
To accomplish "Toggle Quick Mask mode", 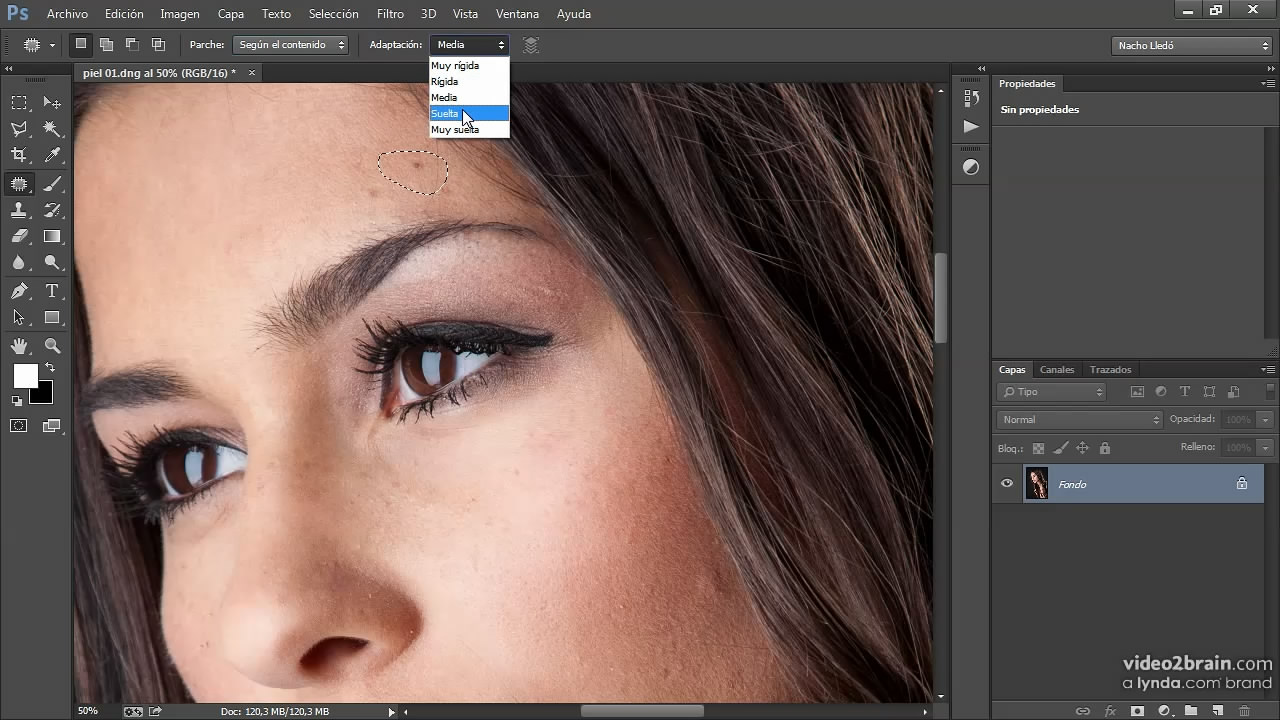I will tap(19, 426).
